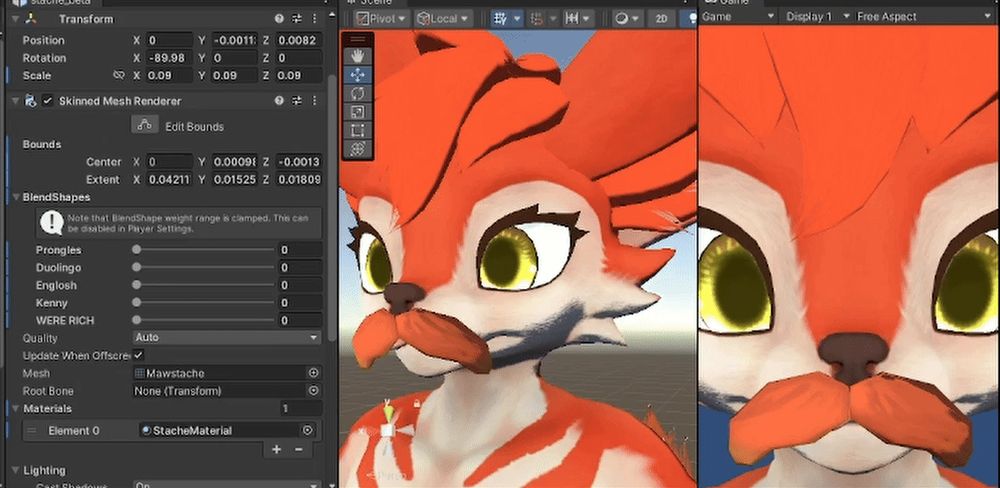This screenshot has height=488, width=1000.
Task: Open Skinned Mesh Renderer more options menu
Action: pos(314,101)
